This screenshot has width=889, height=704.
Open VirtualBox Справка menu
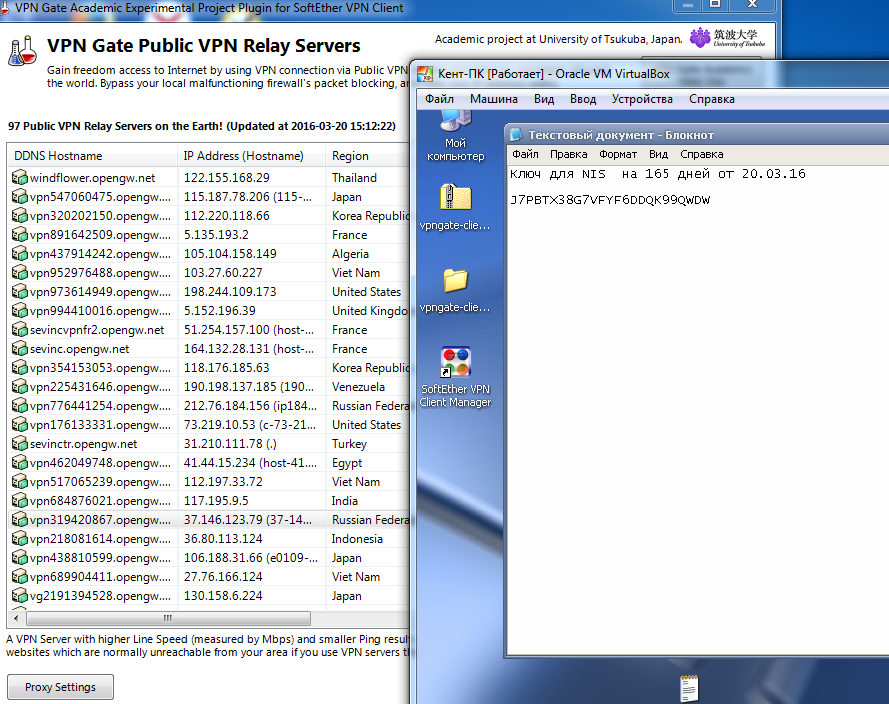pyautogui.click(x=712, y=99)
